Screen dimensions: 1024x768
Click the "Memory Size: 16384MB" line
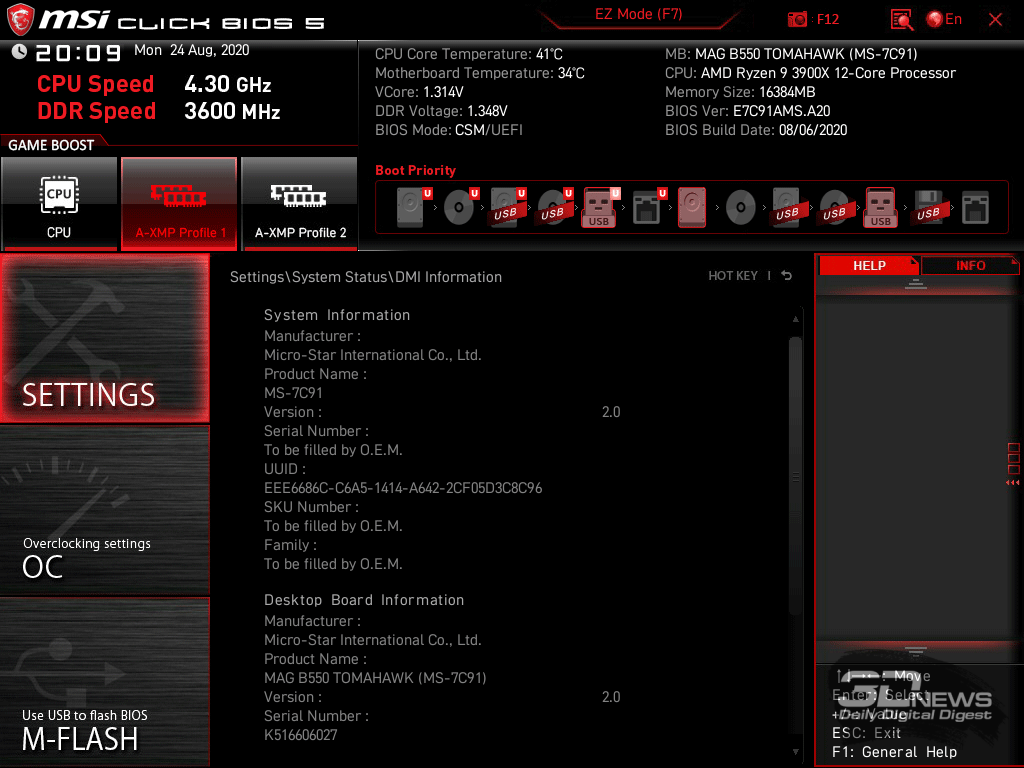740,92
